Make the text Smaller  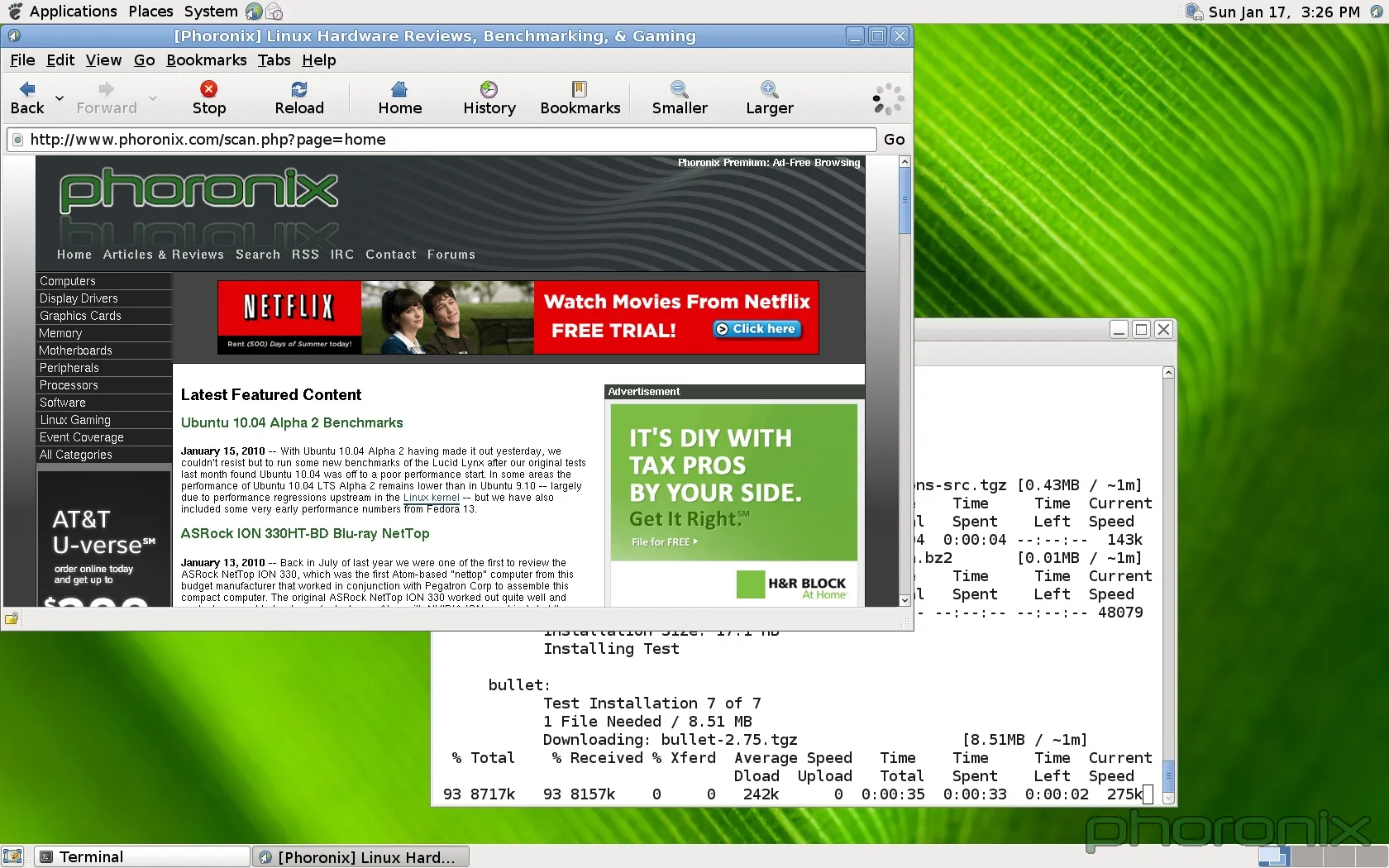(x=680, y=98)
